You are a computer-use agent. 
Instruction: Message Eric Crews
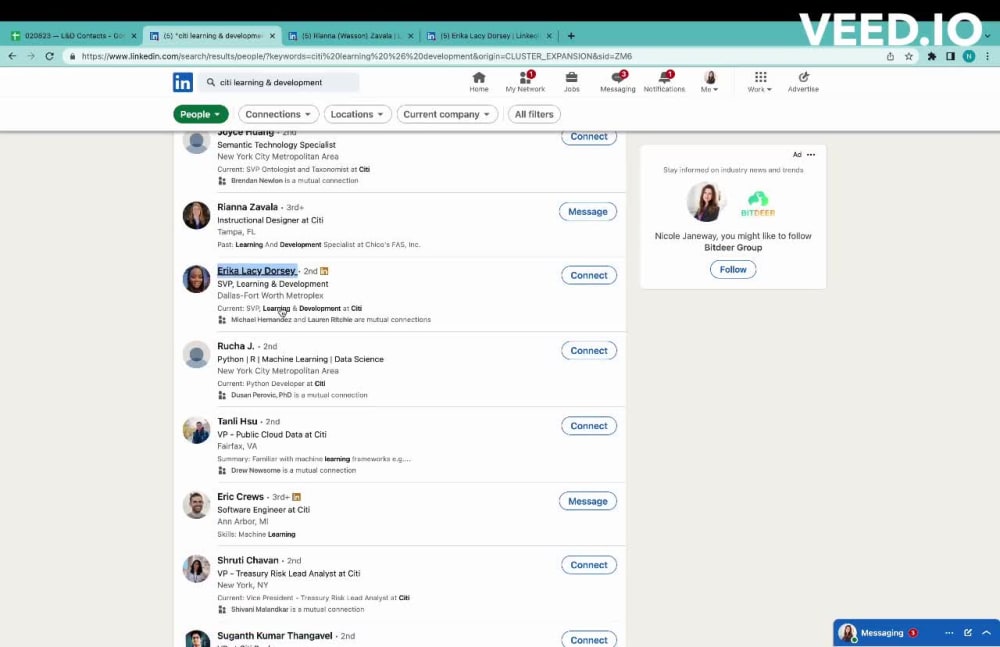tap(587, 500)
